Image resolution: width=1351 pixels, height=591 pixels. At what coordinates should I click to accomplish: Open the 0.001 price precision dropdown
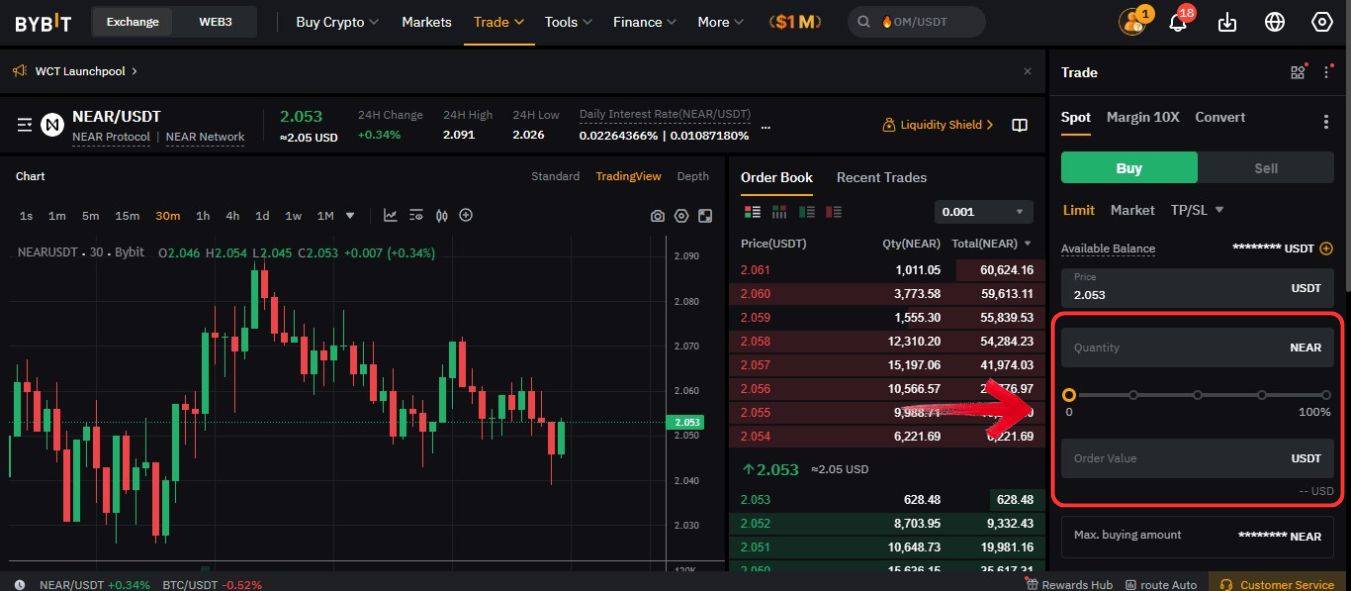tap(983, 212)
